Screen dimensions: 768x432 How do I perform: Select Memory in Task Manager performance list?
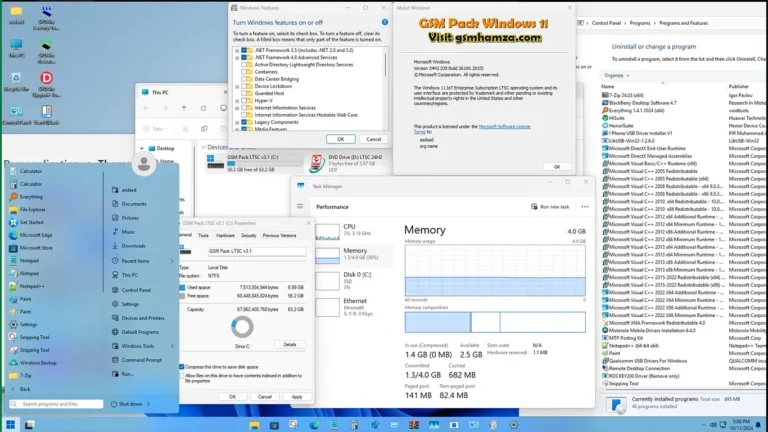[x=355, y=252]
